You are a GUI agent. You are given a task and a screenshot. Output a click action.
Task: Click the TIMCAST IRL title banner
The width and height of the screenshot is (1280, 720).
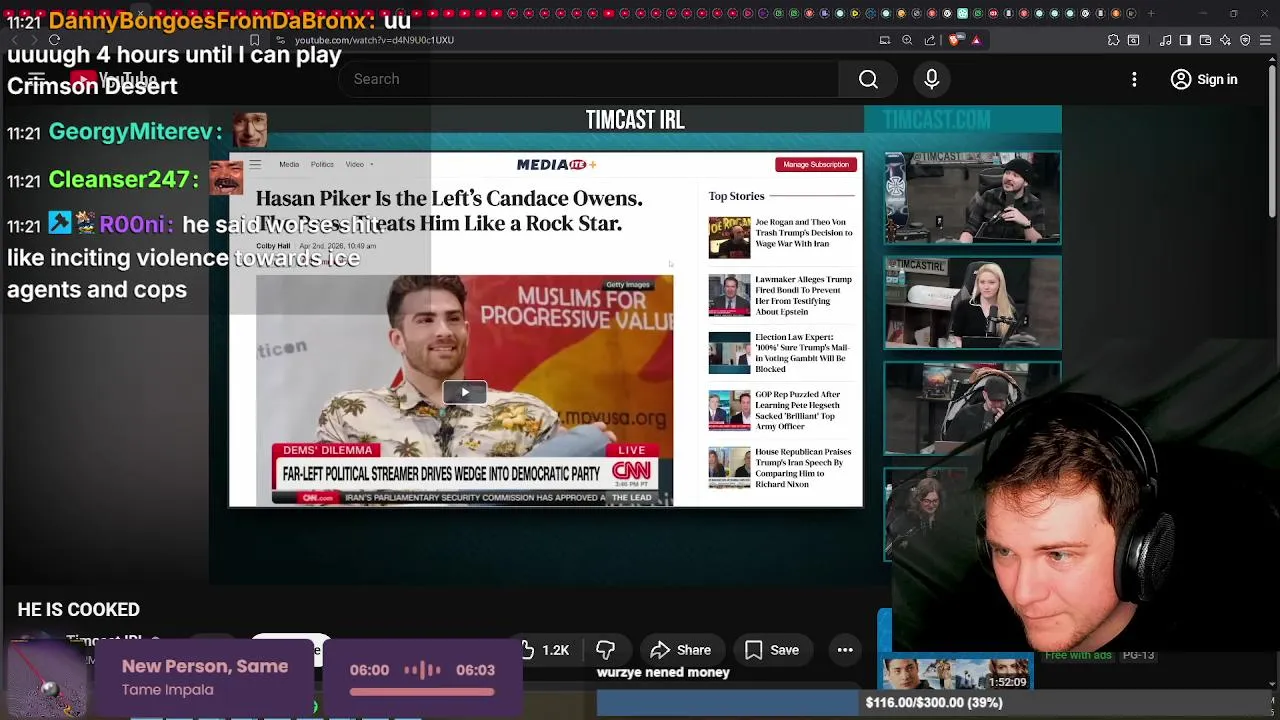[635, 120]
